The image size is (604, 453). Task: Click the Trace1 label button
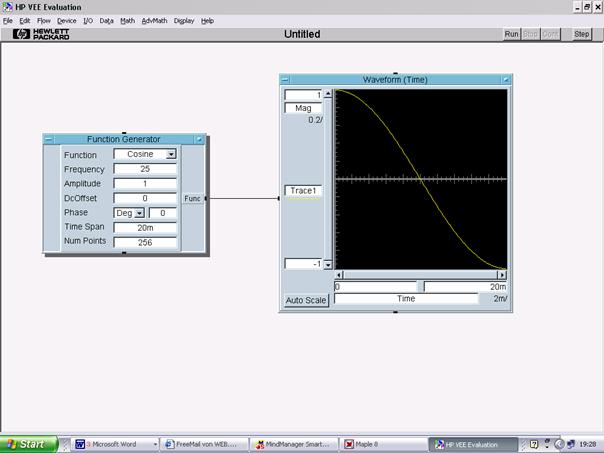303,190
